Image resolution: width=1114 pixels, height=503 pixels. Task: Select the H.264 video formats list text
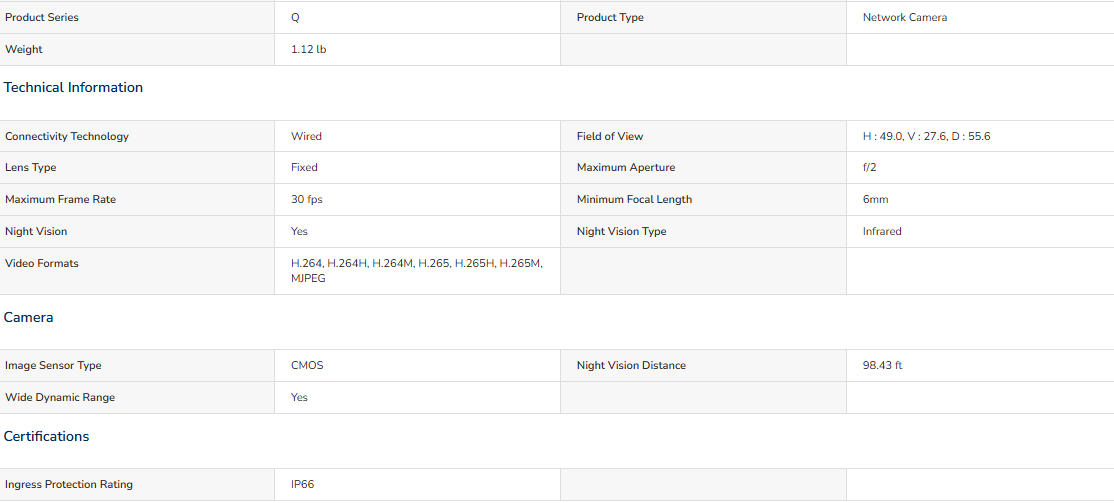(417, 271)
